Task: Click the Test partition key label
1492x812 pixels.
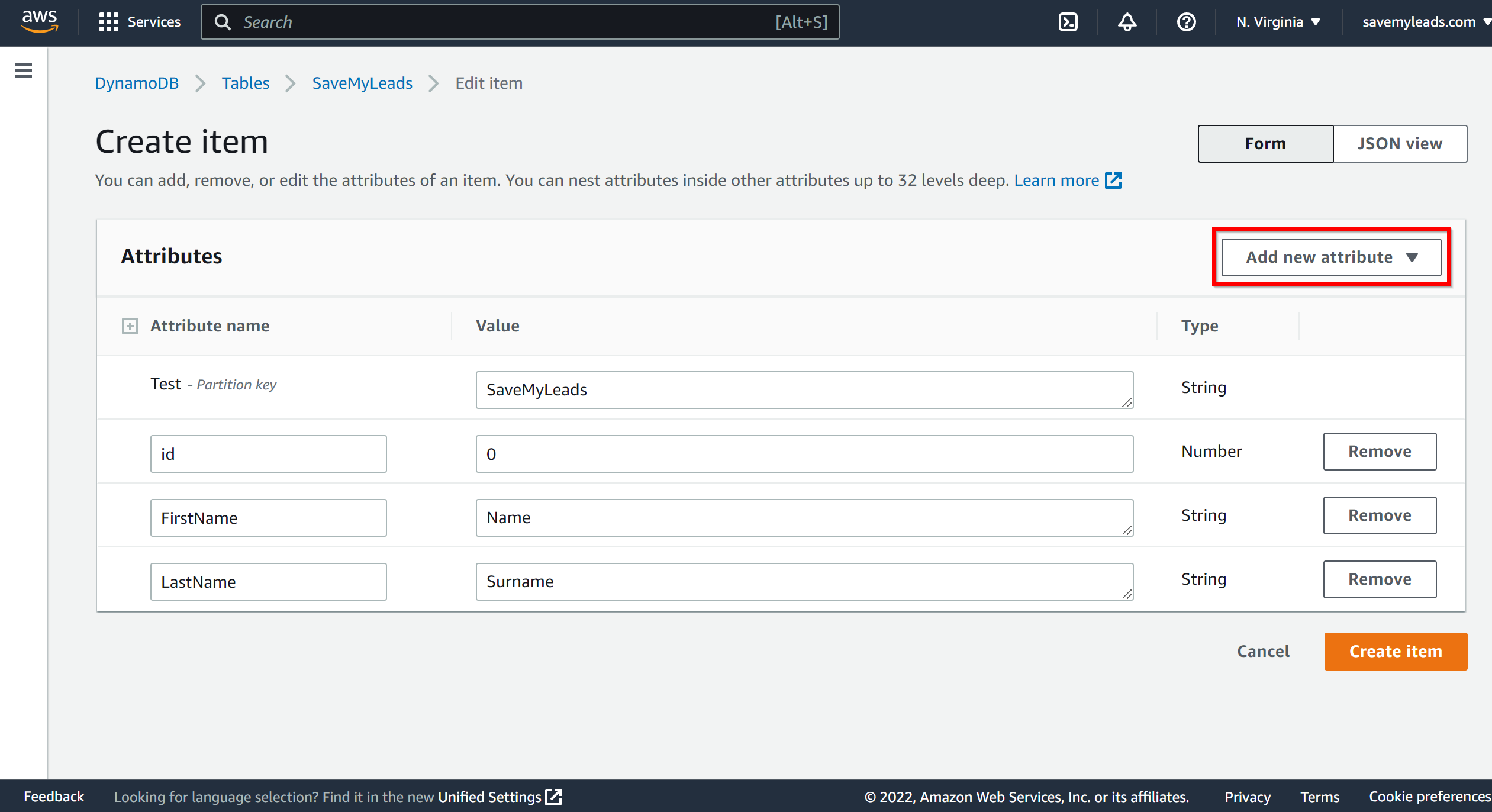Action: click(x=213, y=384)
